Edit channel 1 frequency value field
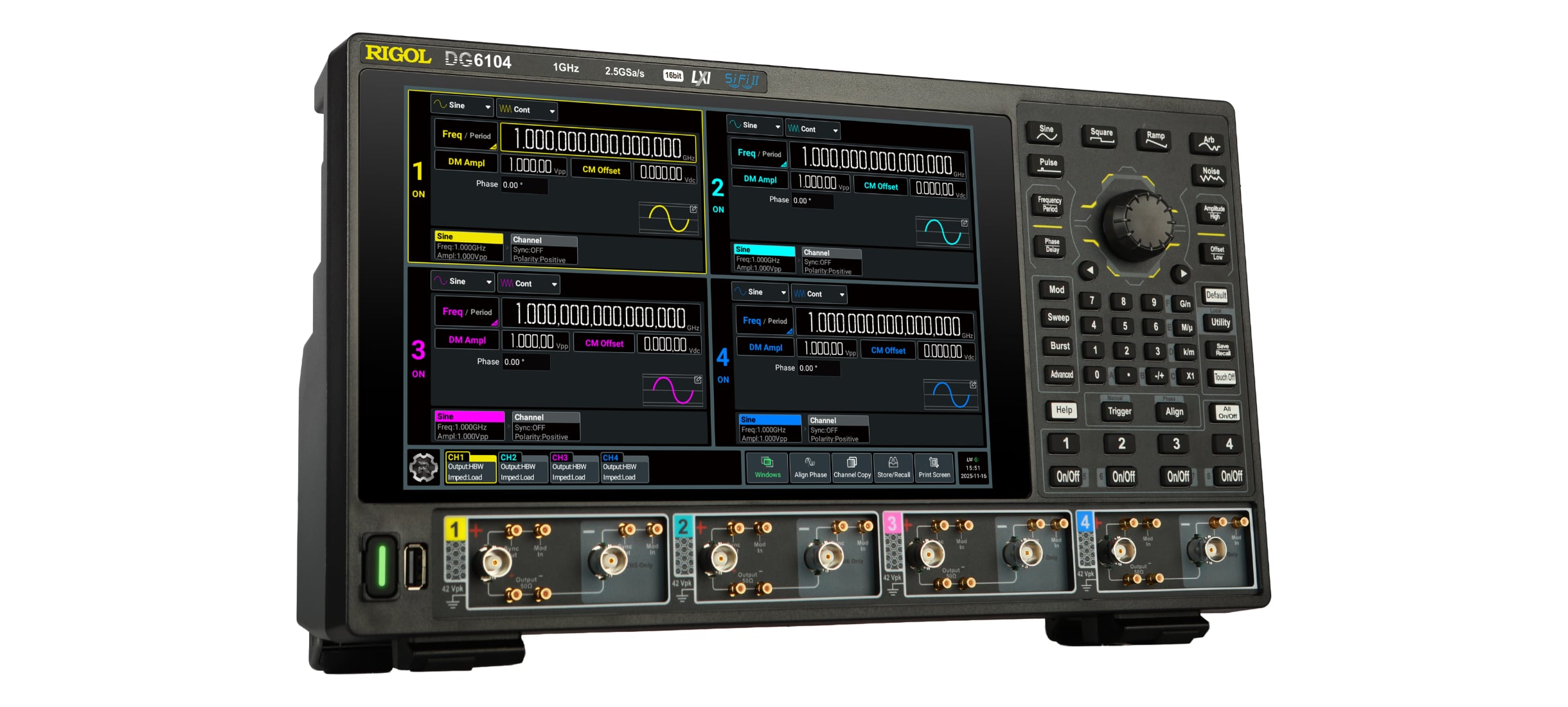 tap(598, 144)
